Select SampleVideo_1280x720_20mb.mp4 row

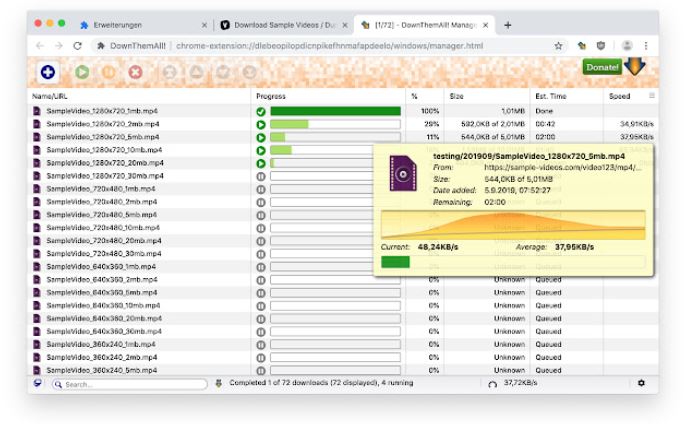pos(201,163)
